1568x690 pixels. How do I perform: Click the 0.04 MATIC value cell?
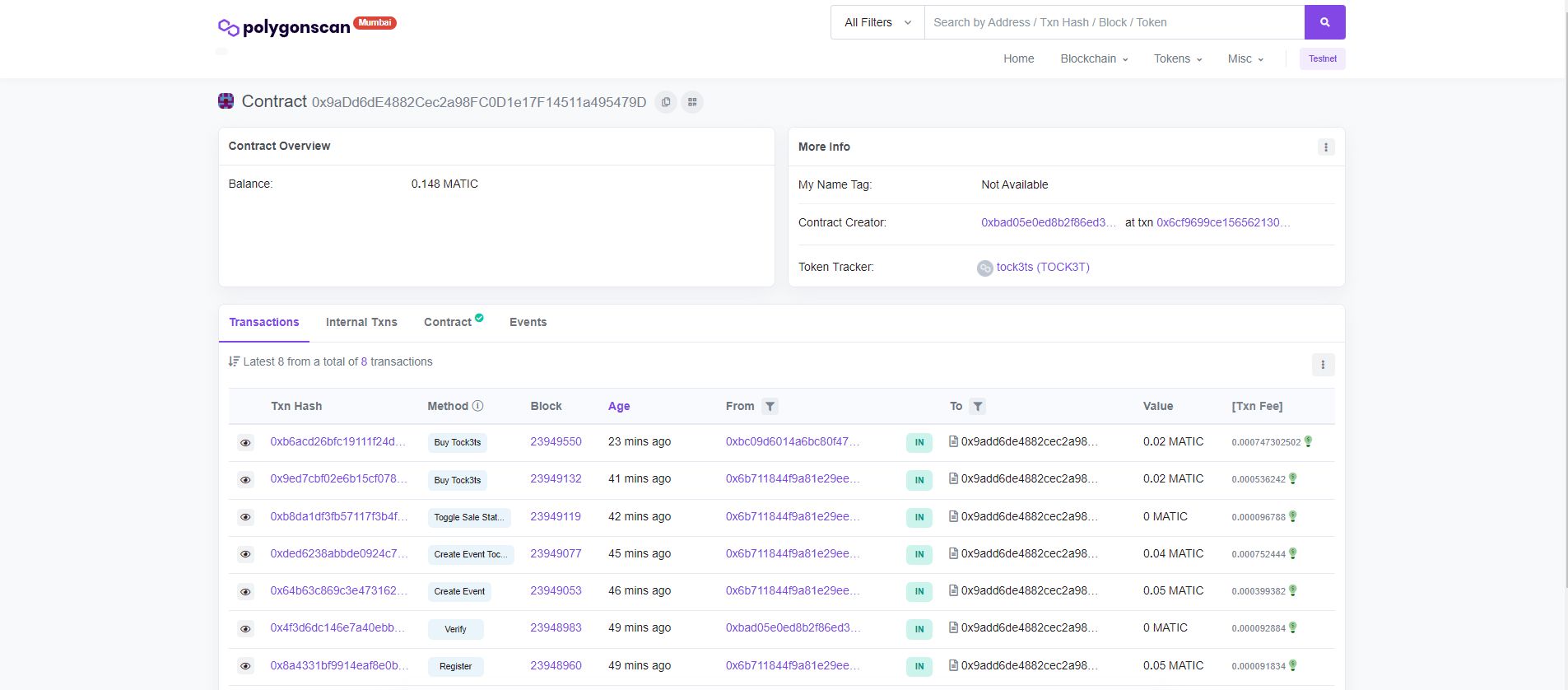coord(1173,553)
